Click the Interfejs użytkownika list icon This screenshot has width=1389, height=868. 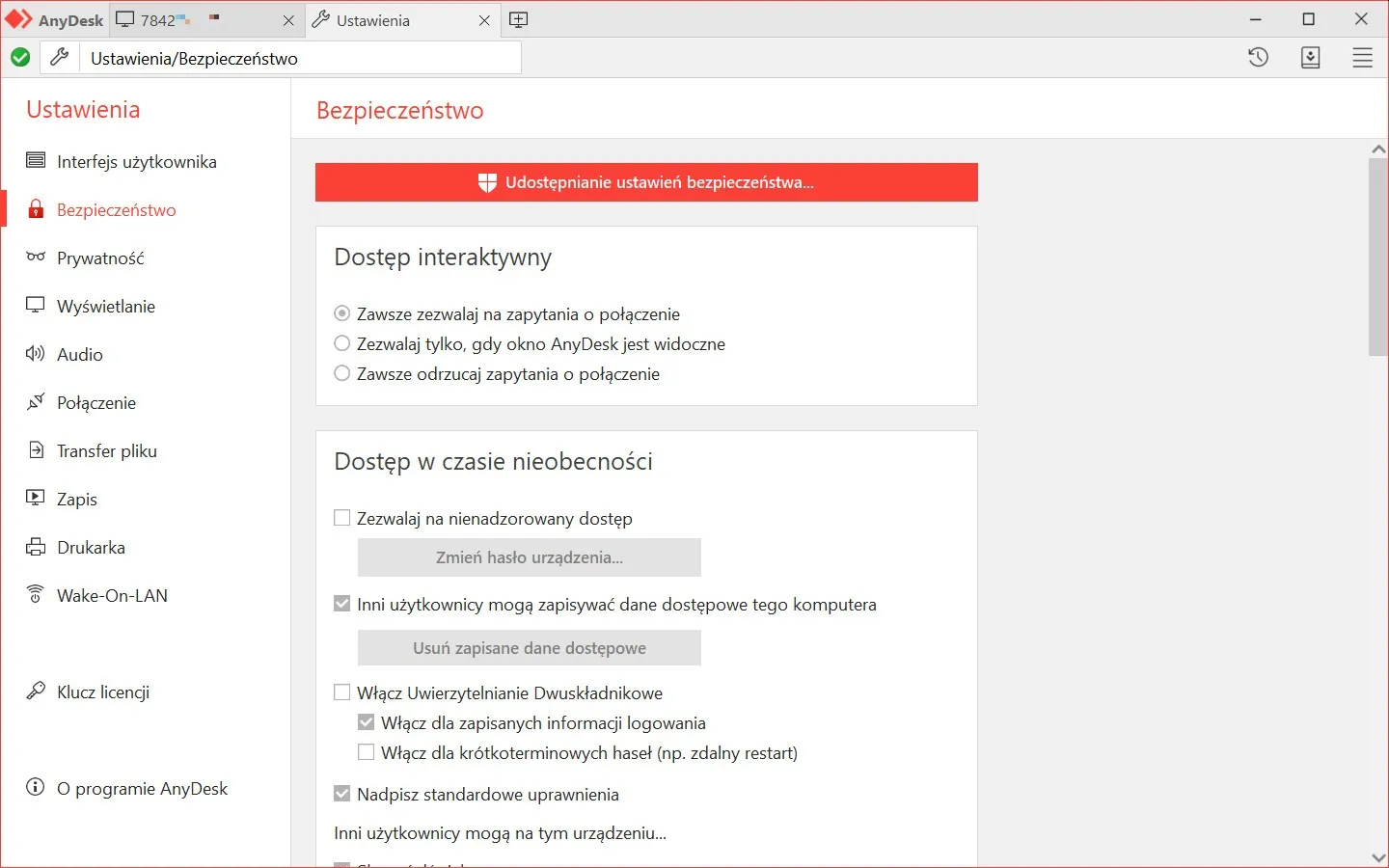36,160
